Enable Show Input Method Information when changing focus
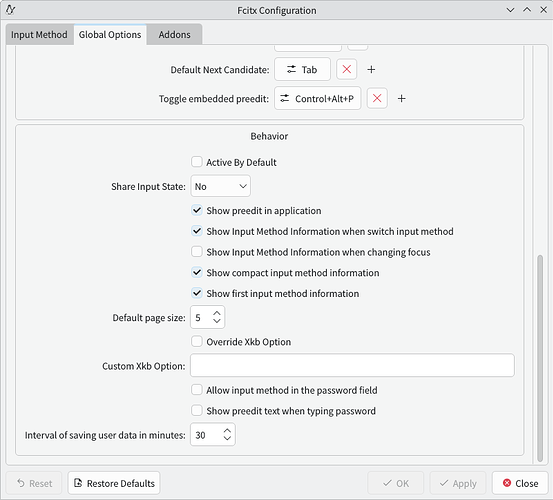Screen dimensions: 553x500 pyautogui.click(x=196, y=252)
